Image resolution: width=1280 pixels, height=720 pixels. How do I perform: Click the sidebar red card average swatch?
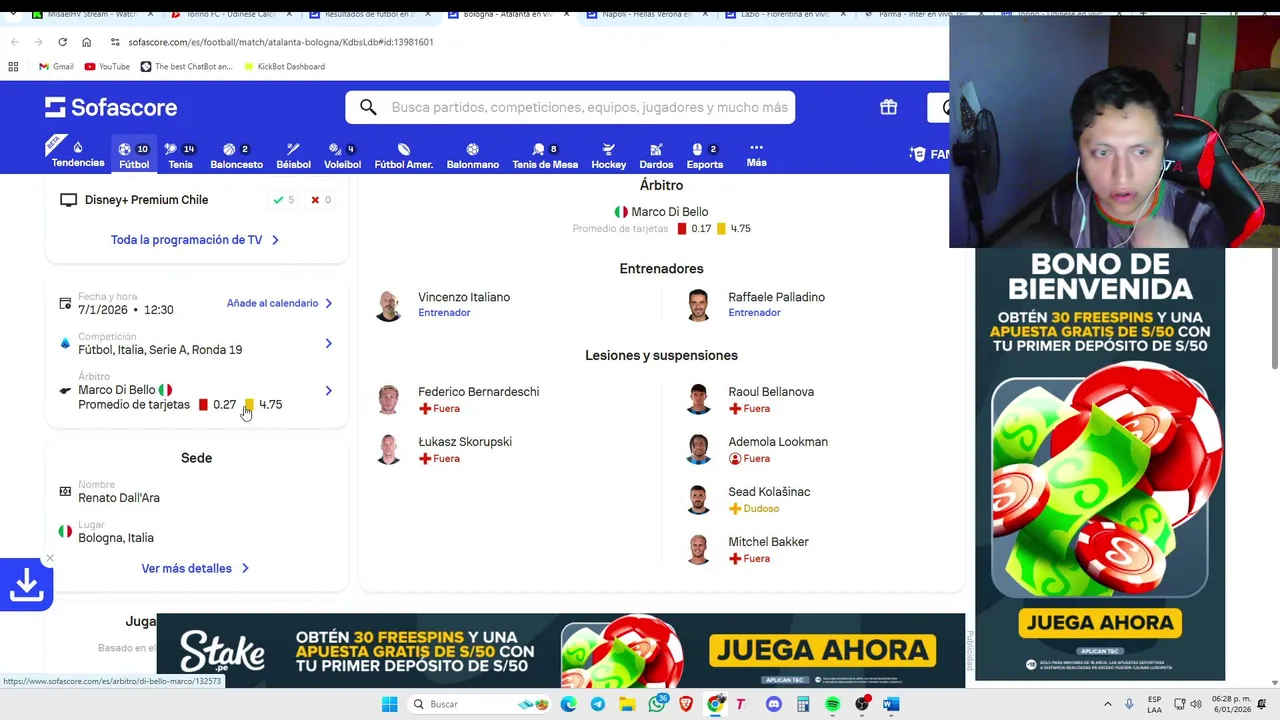click(x=203, y=405)
